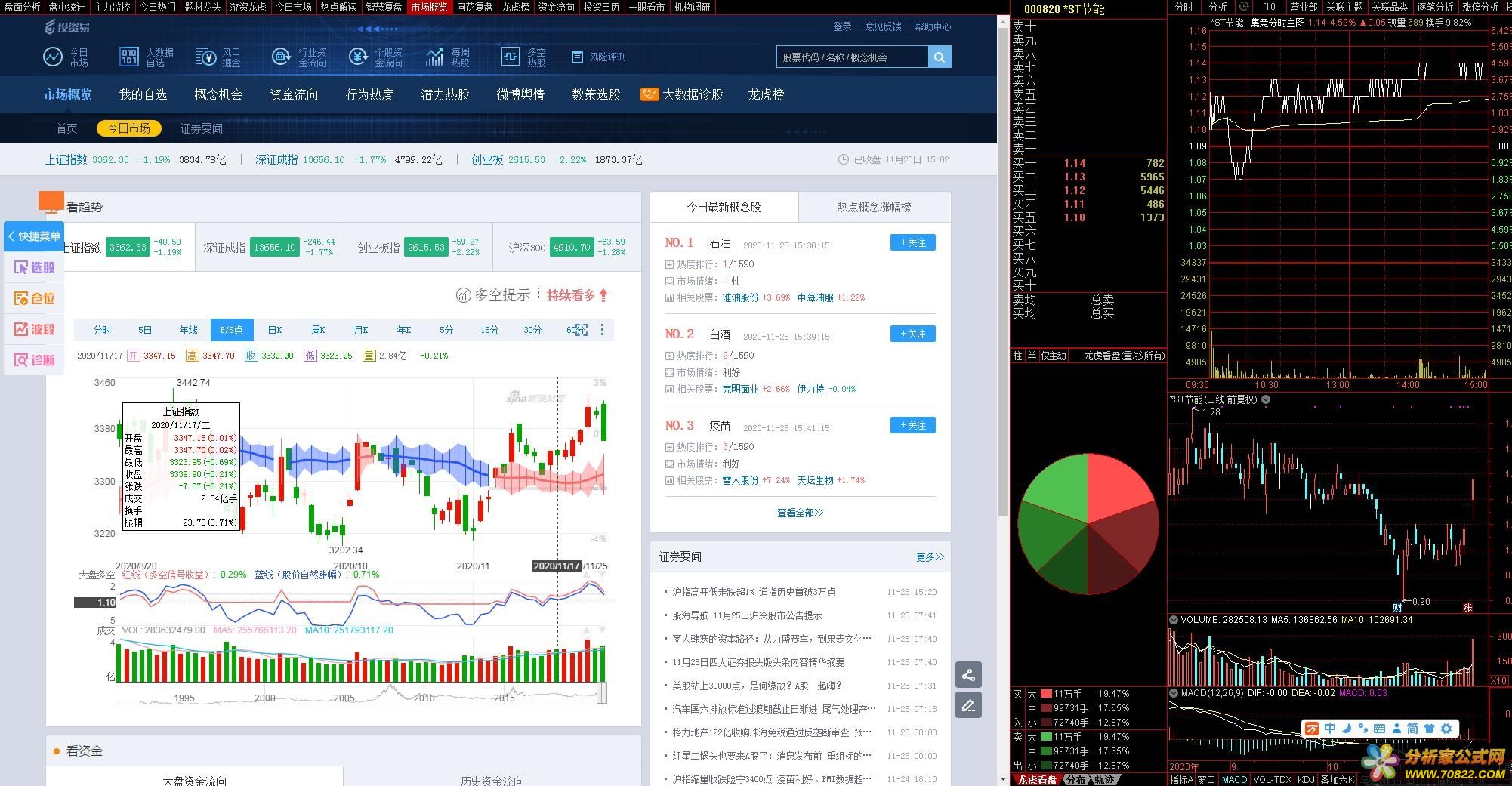Open 帮助中心 link
The width and height of the screenshot is (1512, 786).
933,26
